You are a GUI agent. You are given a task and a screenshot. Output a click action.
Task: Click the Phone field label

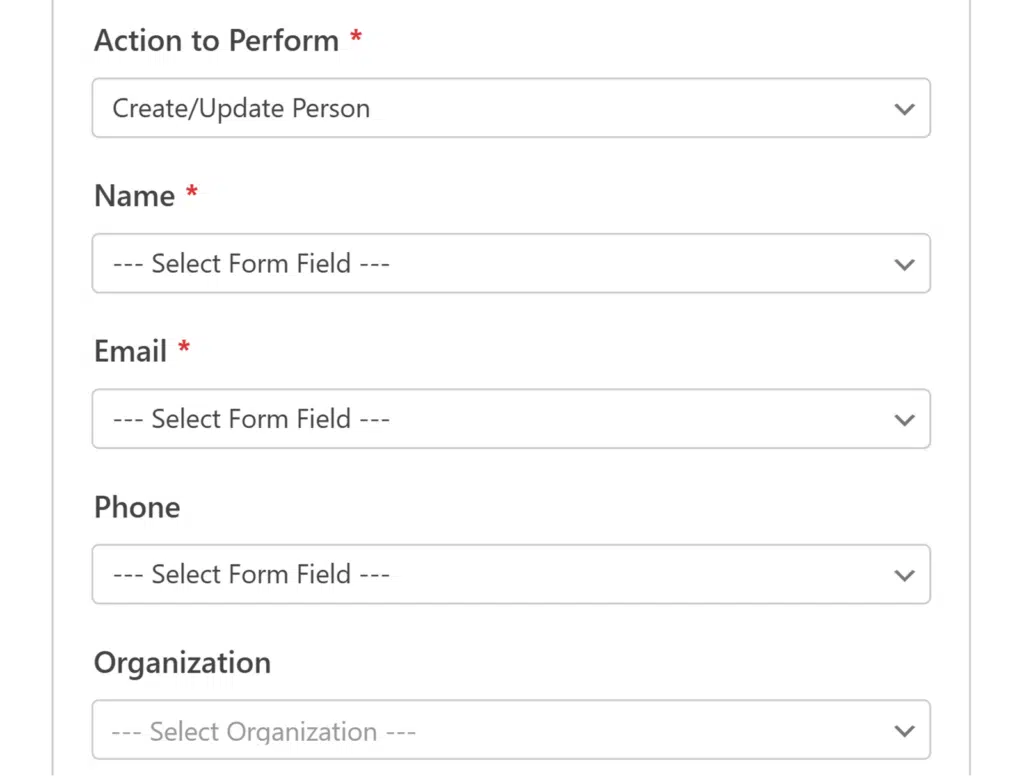coord(137,507)
